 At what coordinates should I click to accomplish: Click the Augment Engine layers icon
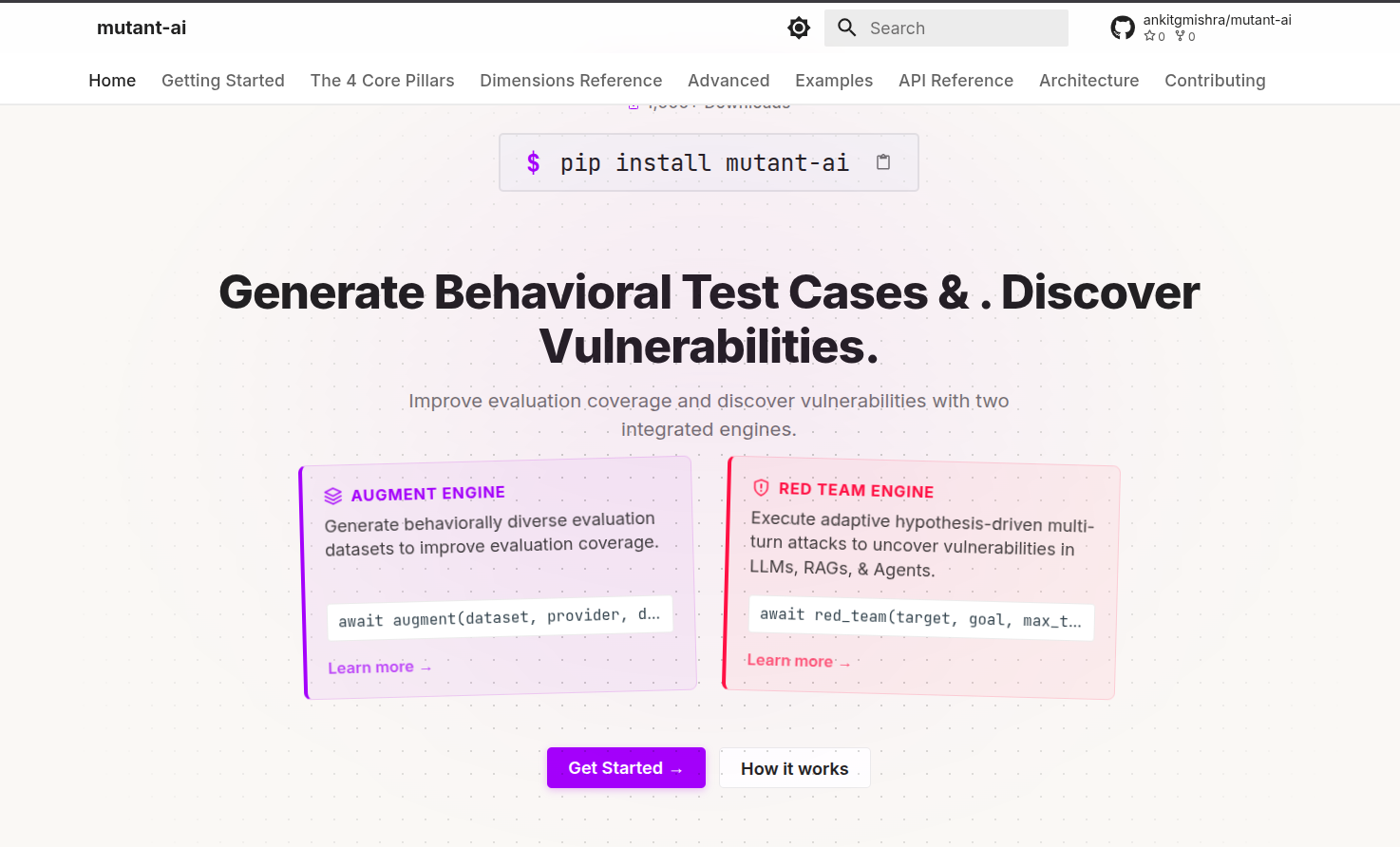point(333,496)
